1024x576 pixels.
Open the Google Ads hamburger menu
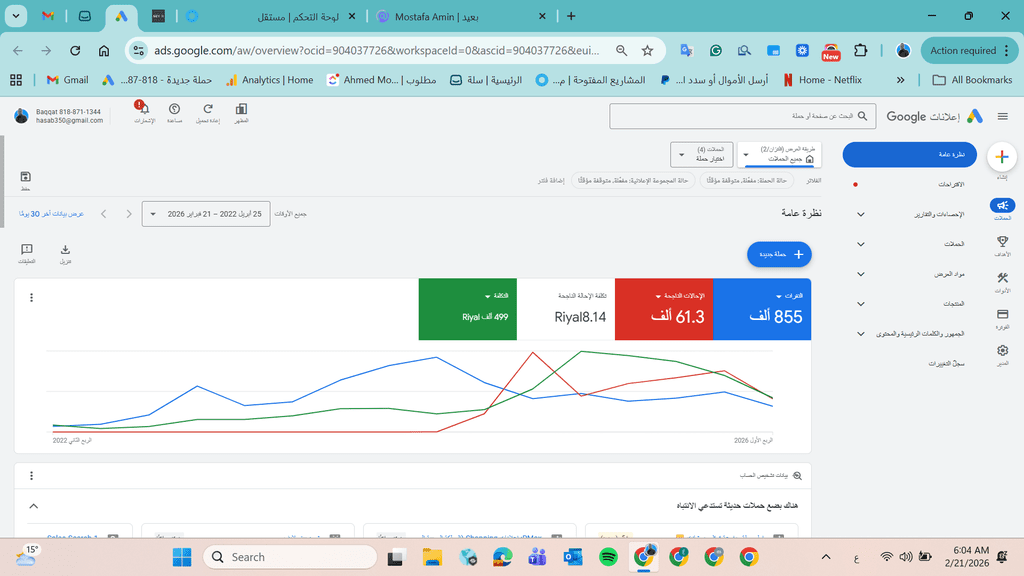click(1002, 116)
